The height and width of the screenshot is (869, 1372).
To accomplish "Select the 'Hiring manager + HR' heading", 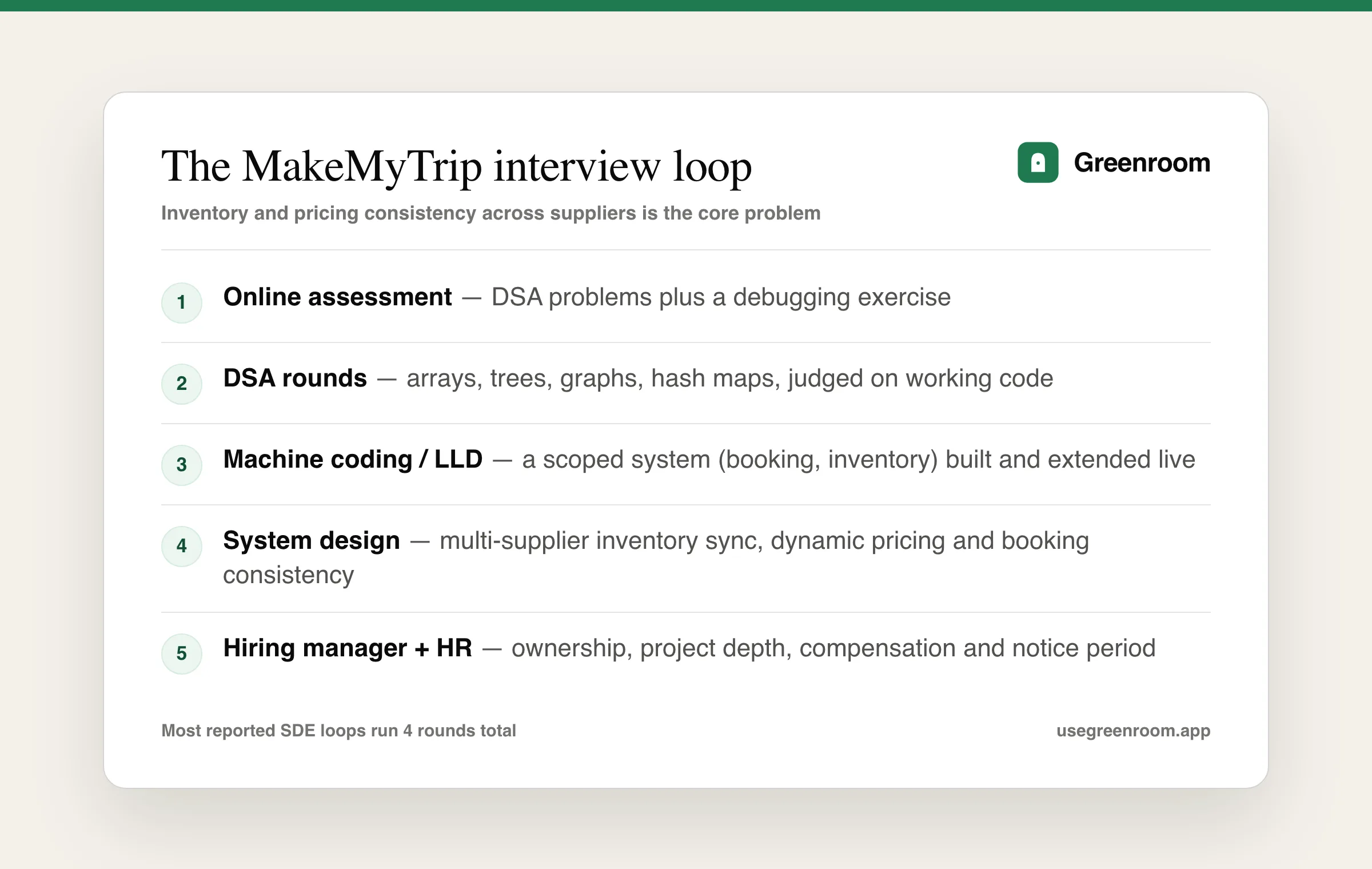I will (348, 648).
